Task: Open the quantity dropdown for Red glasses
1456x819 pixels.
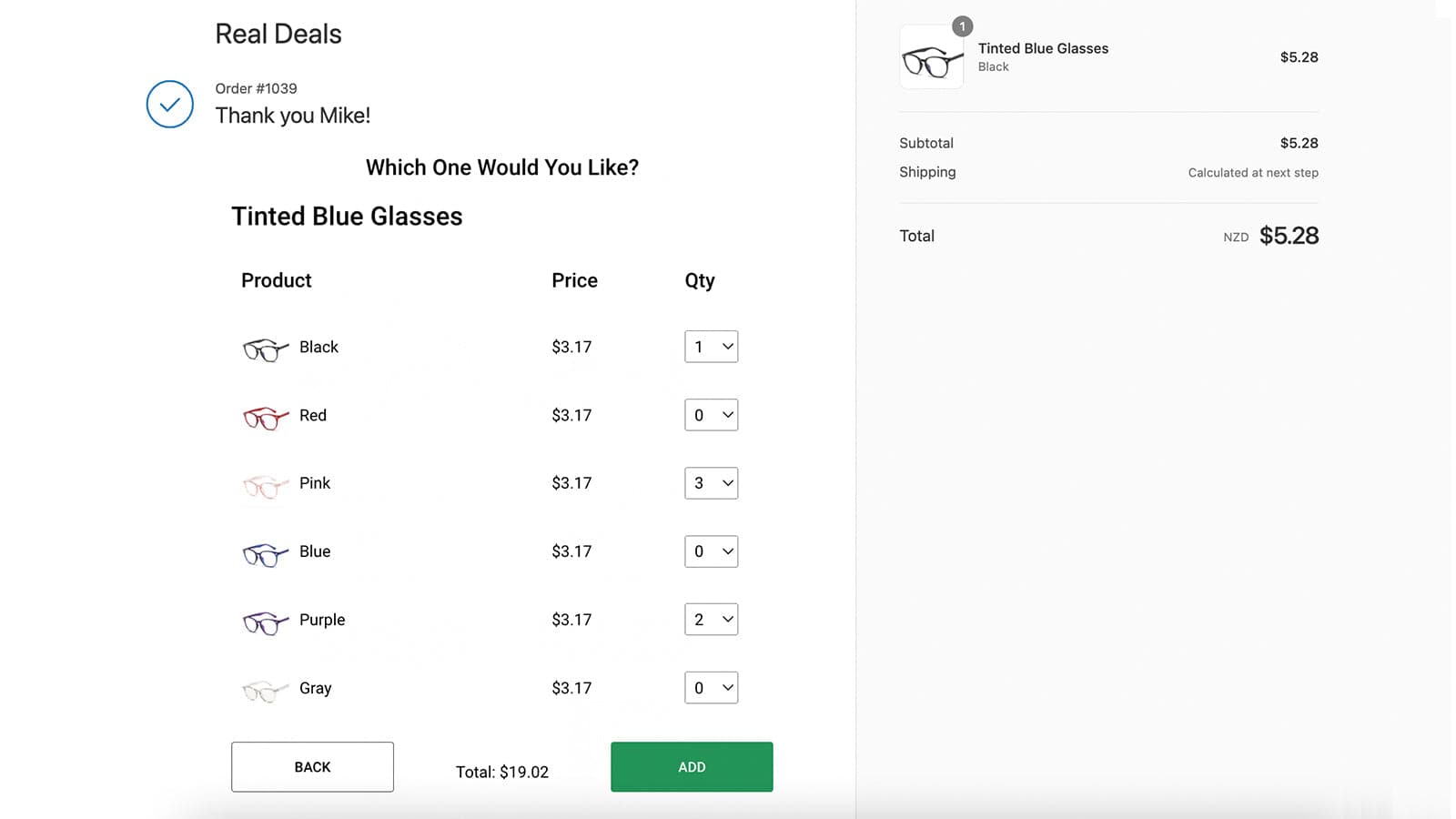Action: 711,415
